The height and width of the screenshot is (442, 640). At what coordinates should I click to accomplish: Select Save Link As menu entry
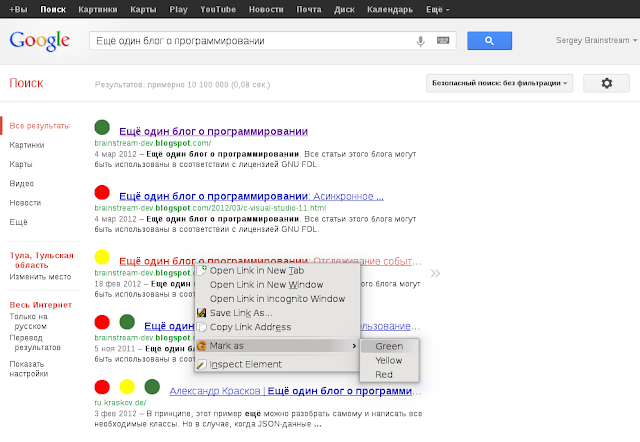277,313
